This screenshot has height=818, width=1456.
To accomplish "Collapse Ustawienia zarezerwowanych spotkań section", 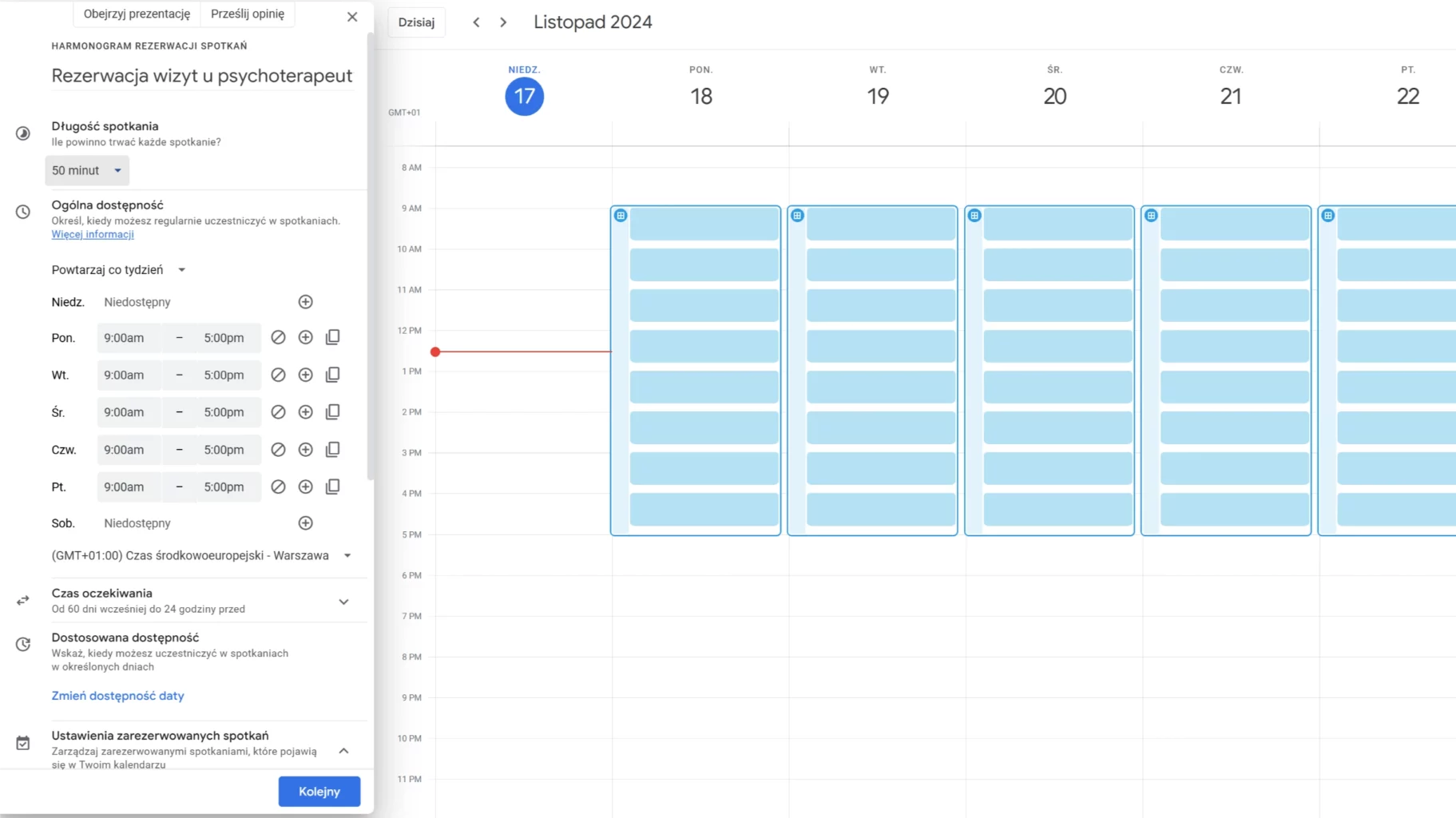I will pyautogui.click(x=343, y=751).
